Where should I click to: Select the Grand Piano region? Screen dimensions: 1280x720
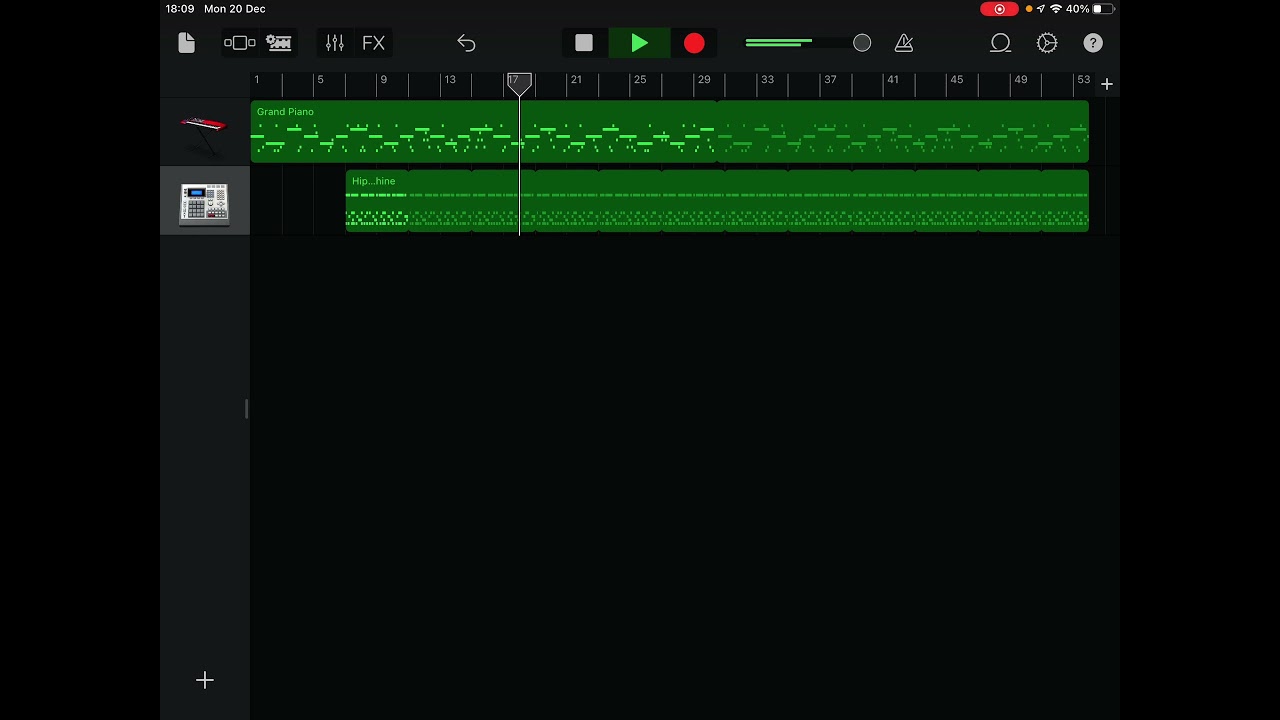coord(669,131)
